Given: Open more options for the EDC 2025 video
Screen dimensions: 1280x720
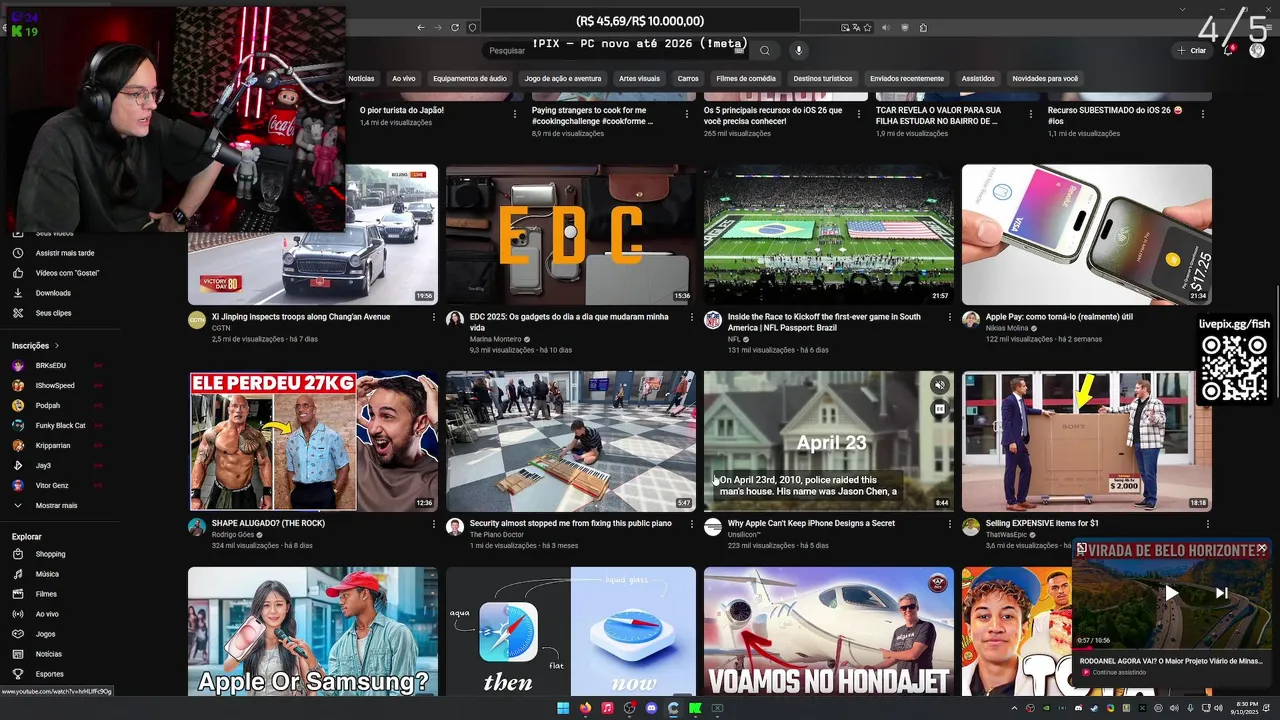Looking at the screenshot, I should pyautogui.click(x=691, y=317).
